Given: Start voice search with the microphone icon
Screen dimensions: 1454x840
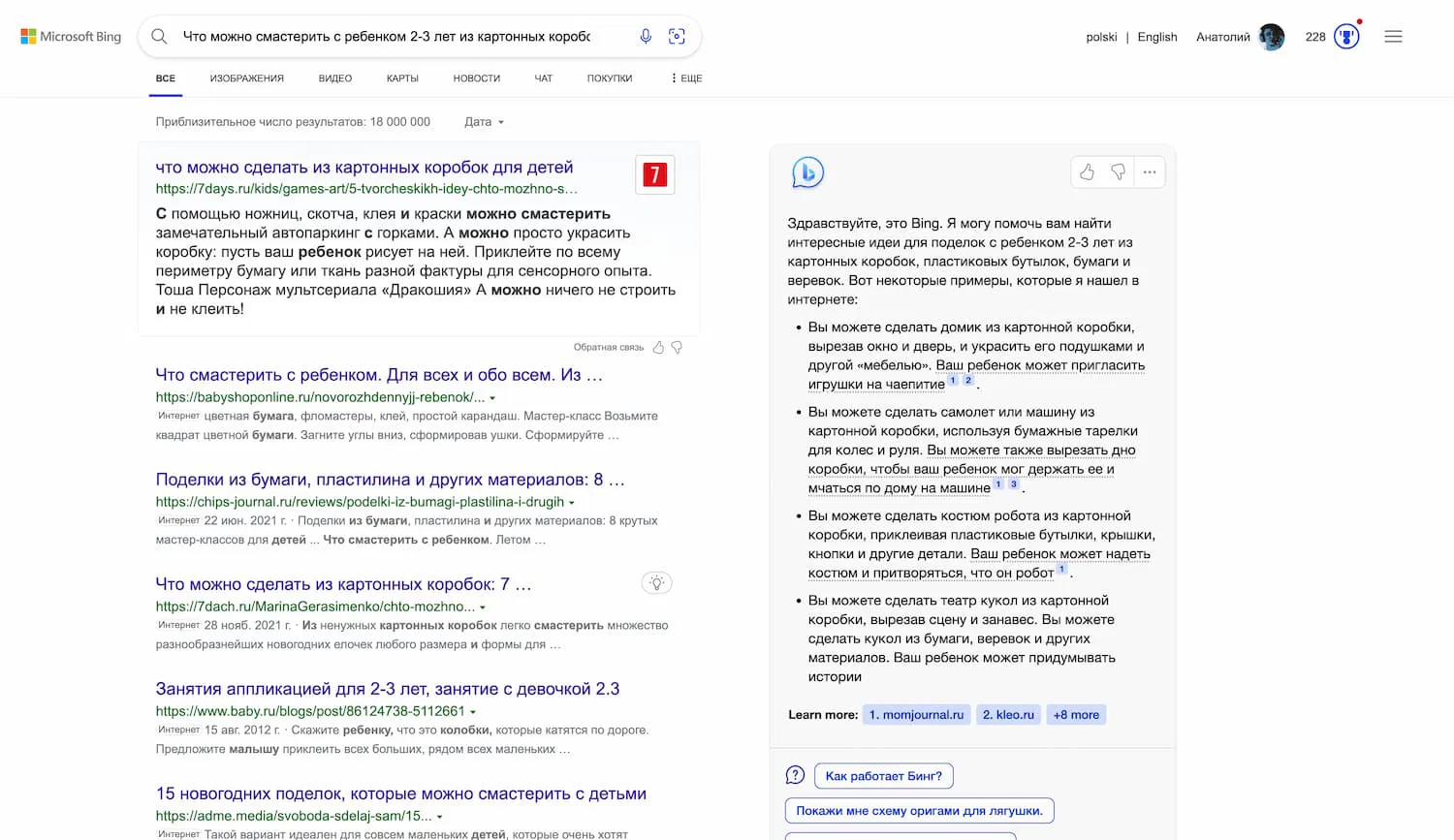Looking at the screenshot, I should 646,37.
